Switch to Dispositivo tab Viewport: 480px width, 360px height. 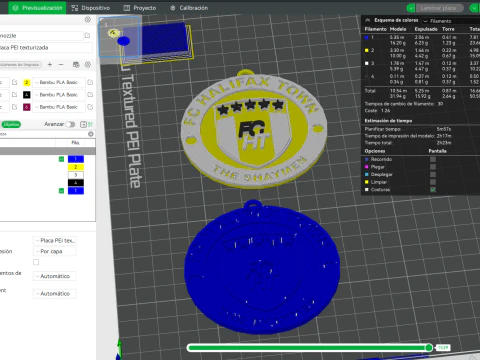pyautogui.click(x=91, y=8)
